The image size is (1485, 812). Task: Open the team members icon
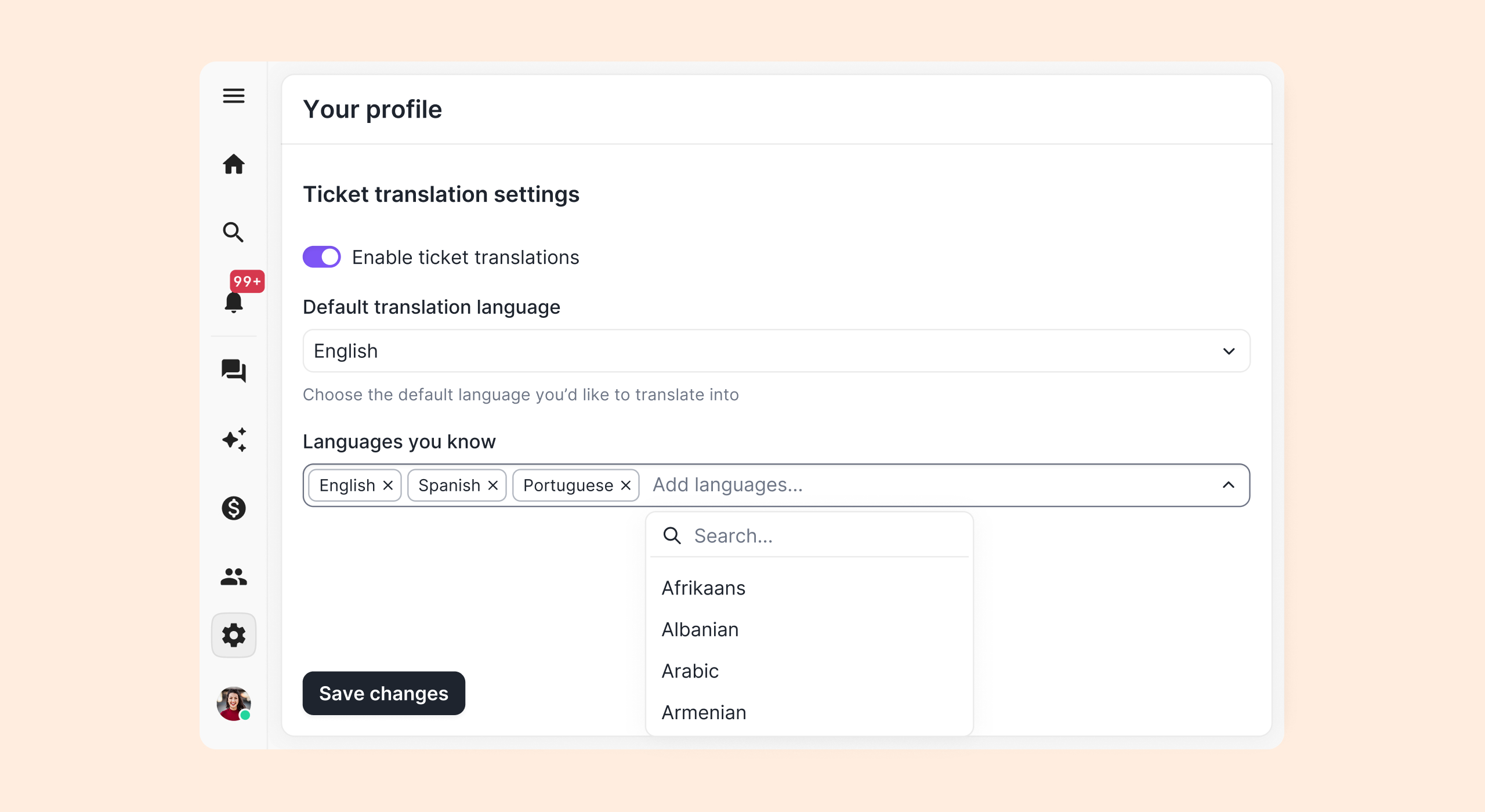coord(234,577)
